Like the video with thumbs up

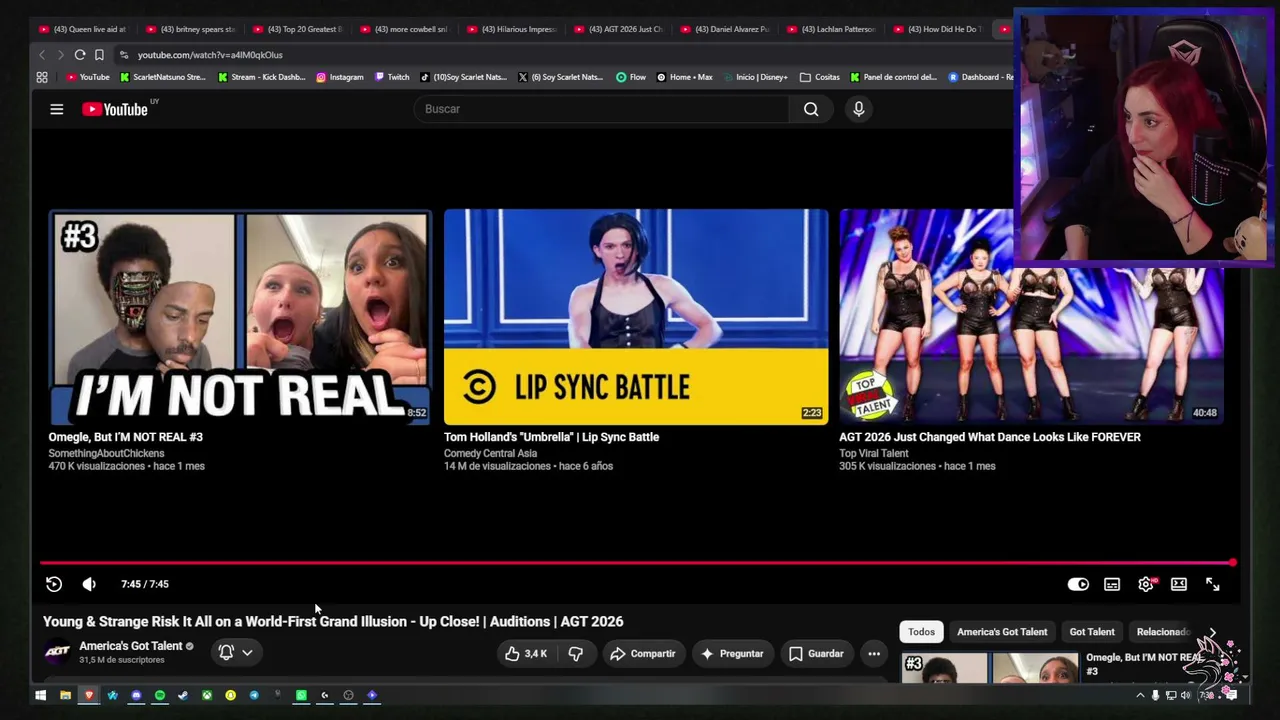pos(526,653)
